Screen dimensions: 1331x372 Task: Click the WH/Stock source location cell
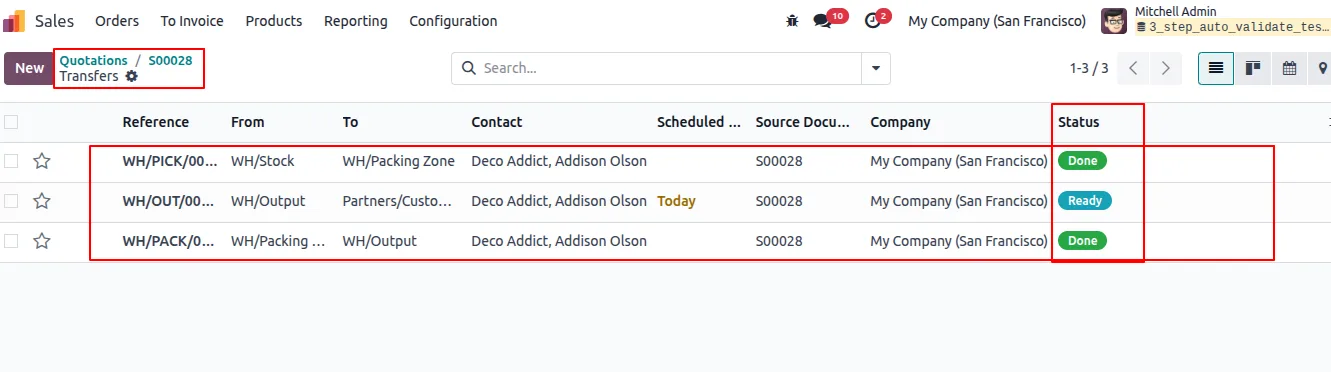[263, 161]
